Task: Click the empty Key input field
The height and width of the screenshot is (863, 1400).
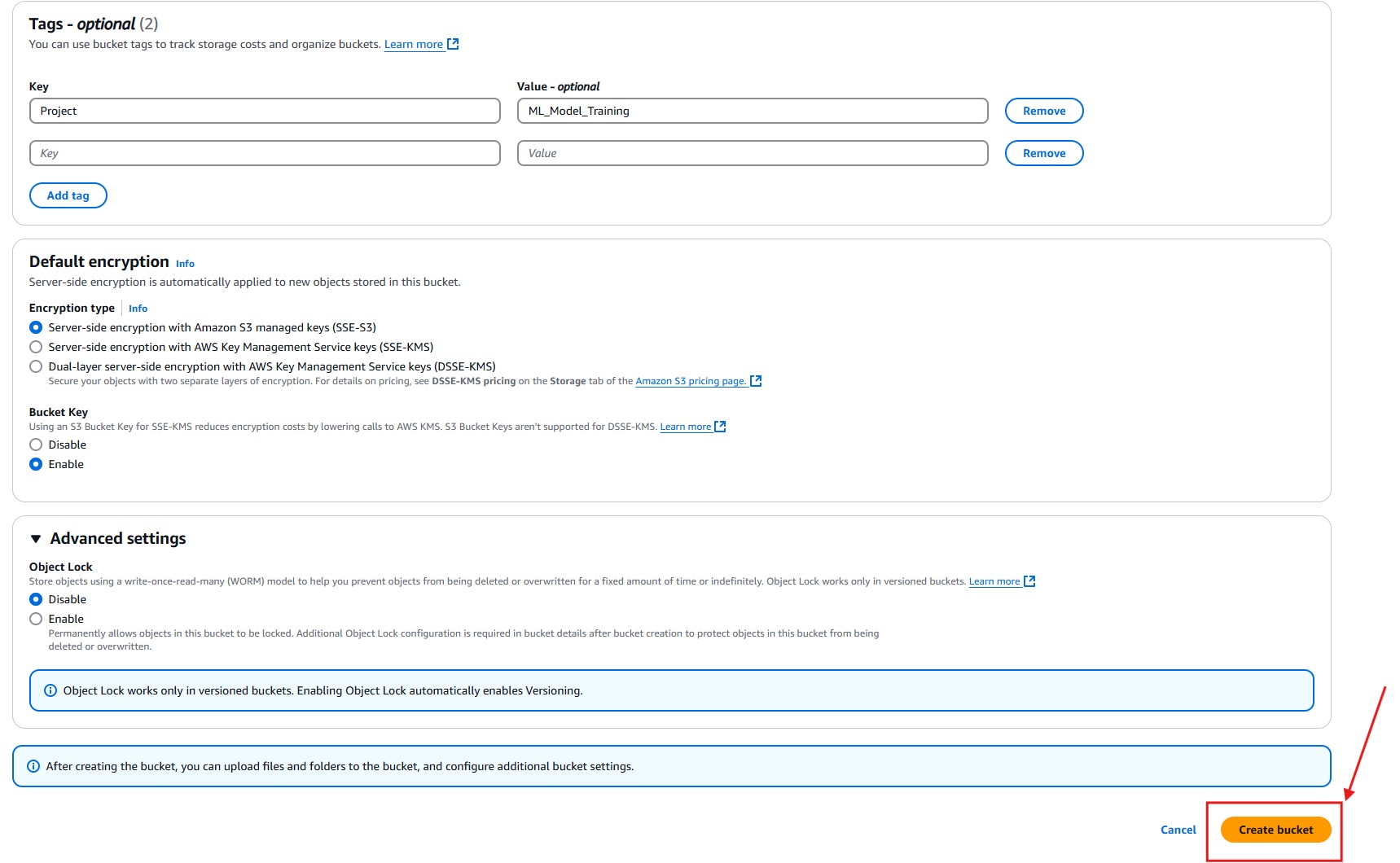Action: click(265, 153)
